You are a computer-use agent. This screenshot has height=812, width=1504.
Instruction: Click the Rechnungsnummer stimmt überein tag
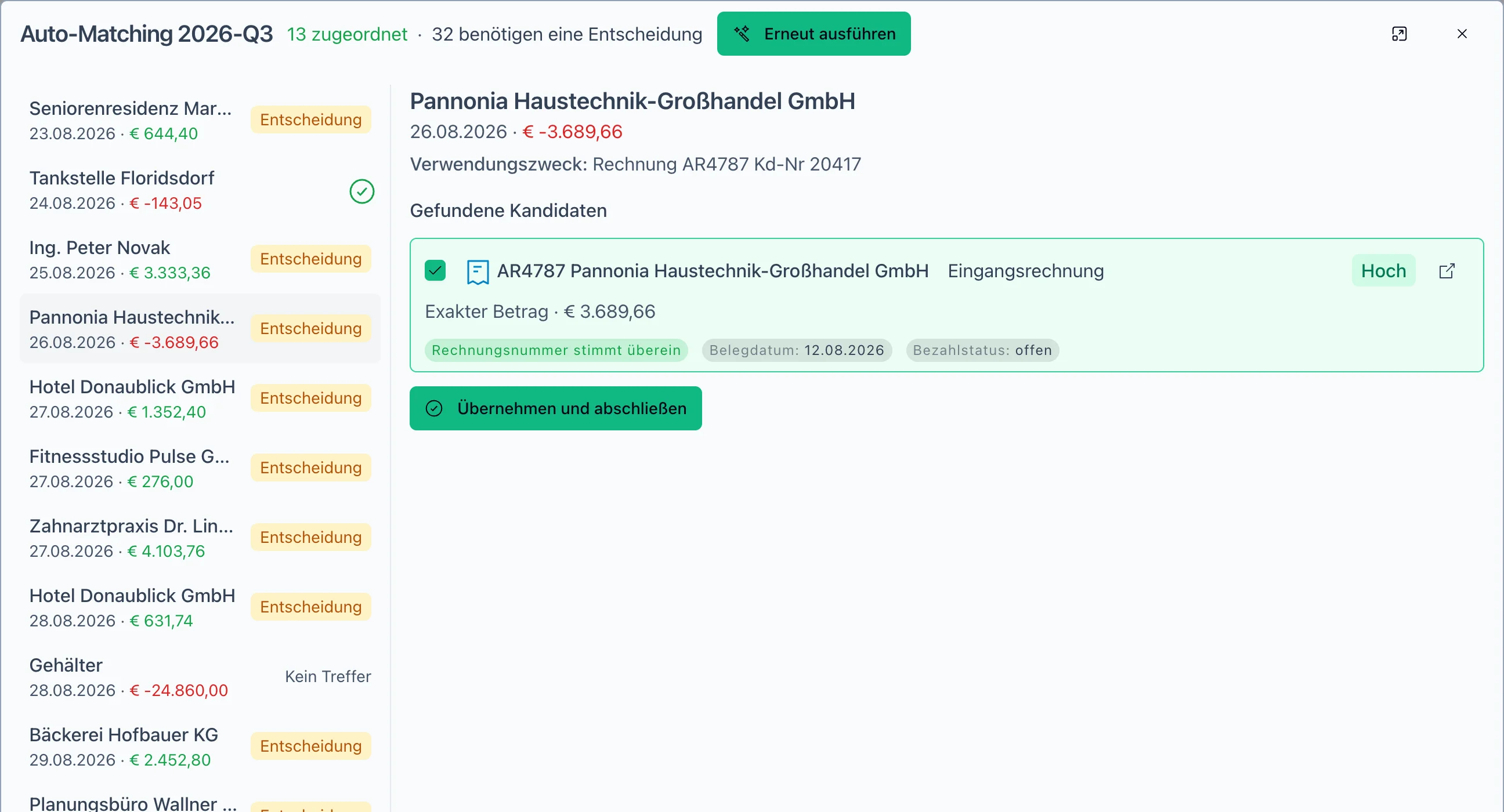[x=556, y=350]
